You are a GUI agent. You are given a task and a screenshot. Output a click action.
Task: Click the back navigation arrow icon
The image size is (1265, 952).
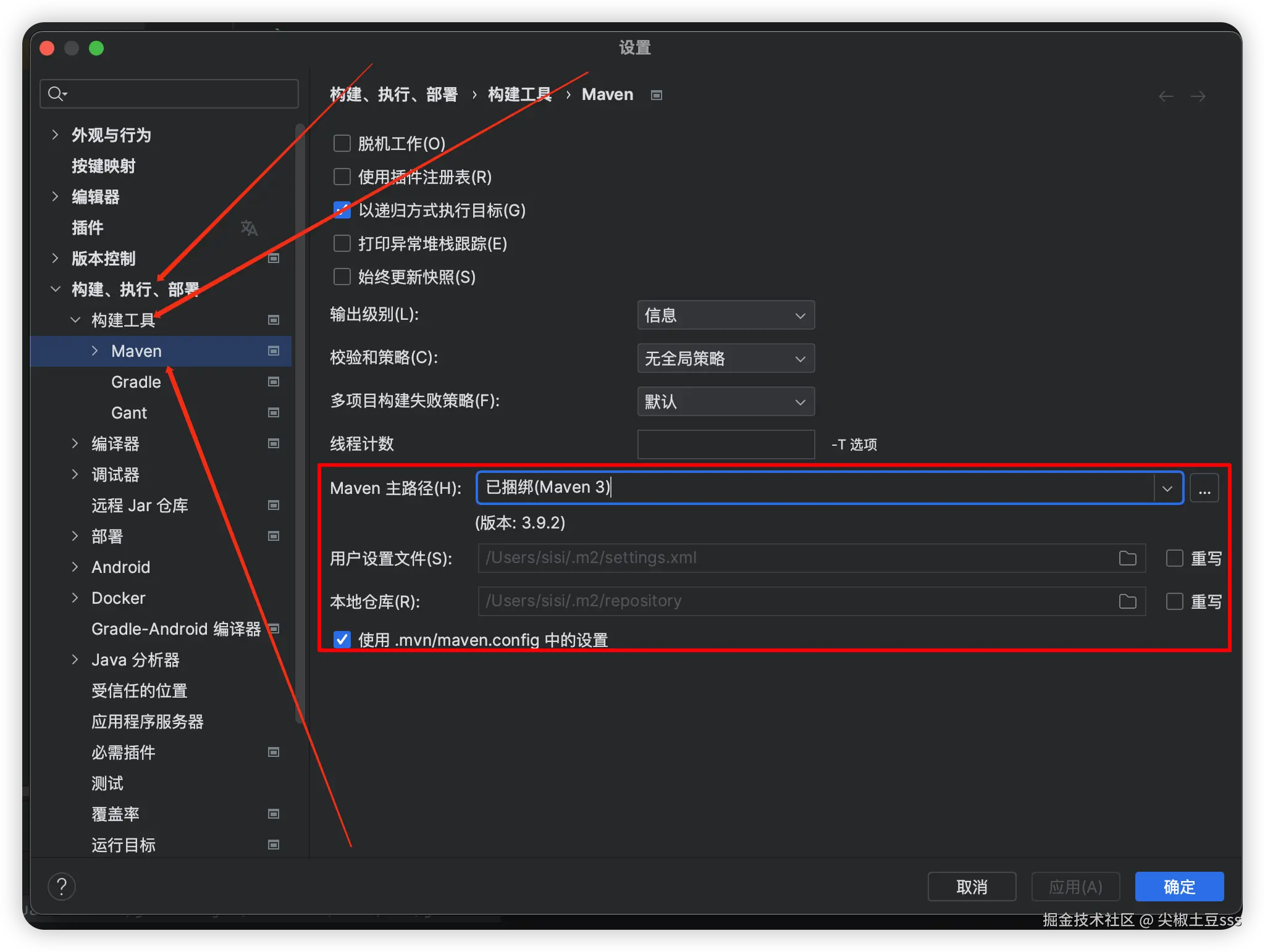pos(1166,96)
